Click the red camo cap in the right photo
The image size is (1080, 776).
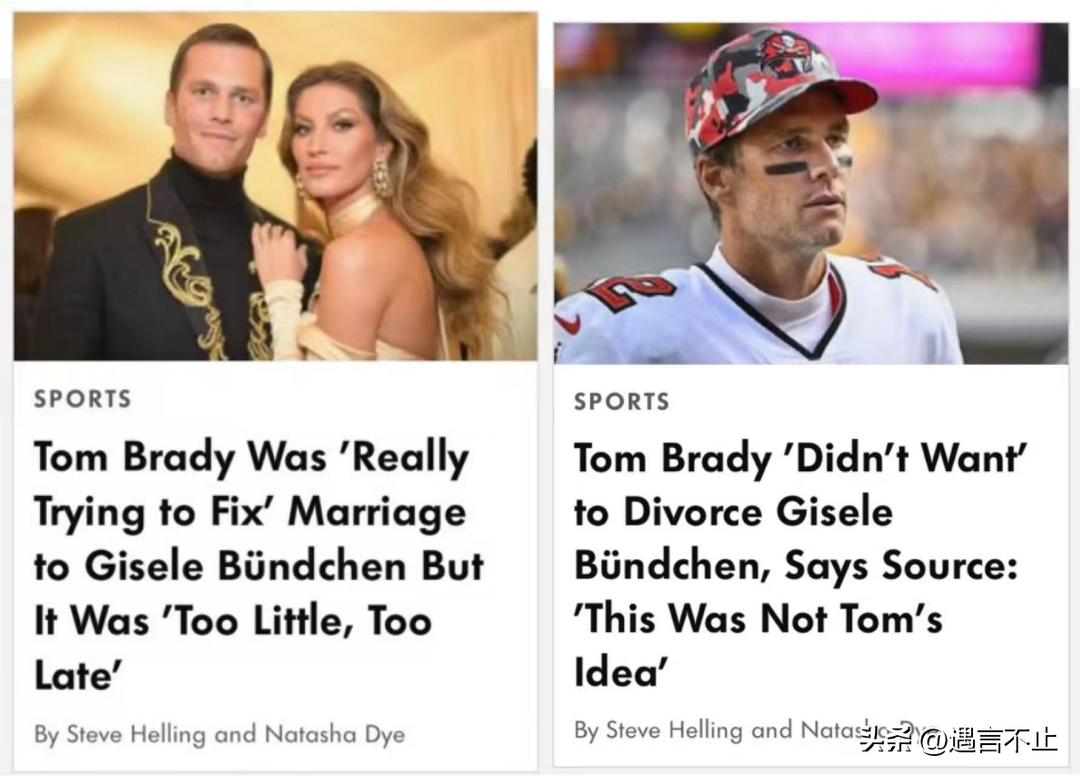[x=770, y=92]
